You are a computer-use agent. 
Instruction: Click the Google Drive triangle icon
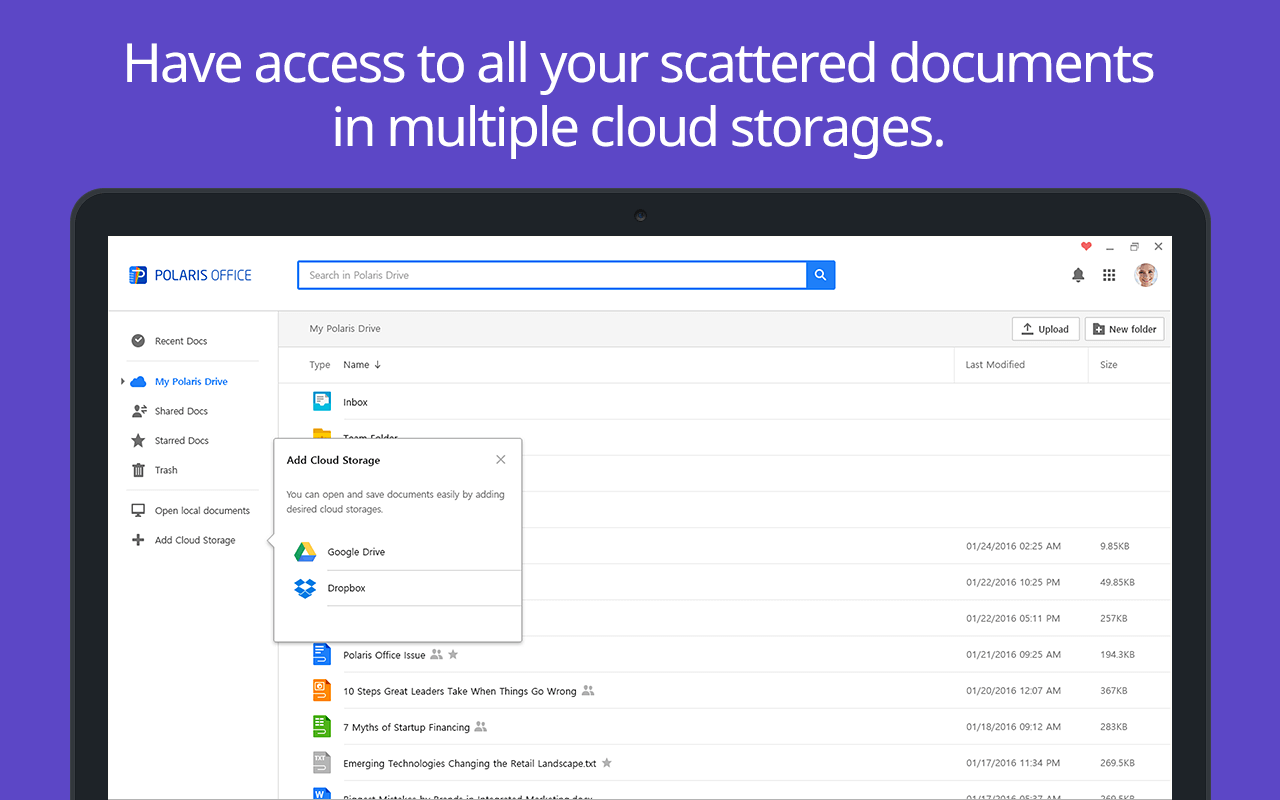305,552
